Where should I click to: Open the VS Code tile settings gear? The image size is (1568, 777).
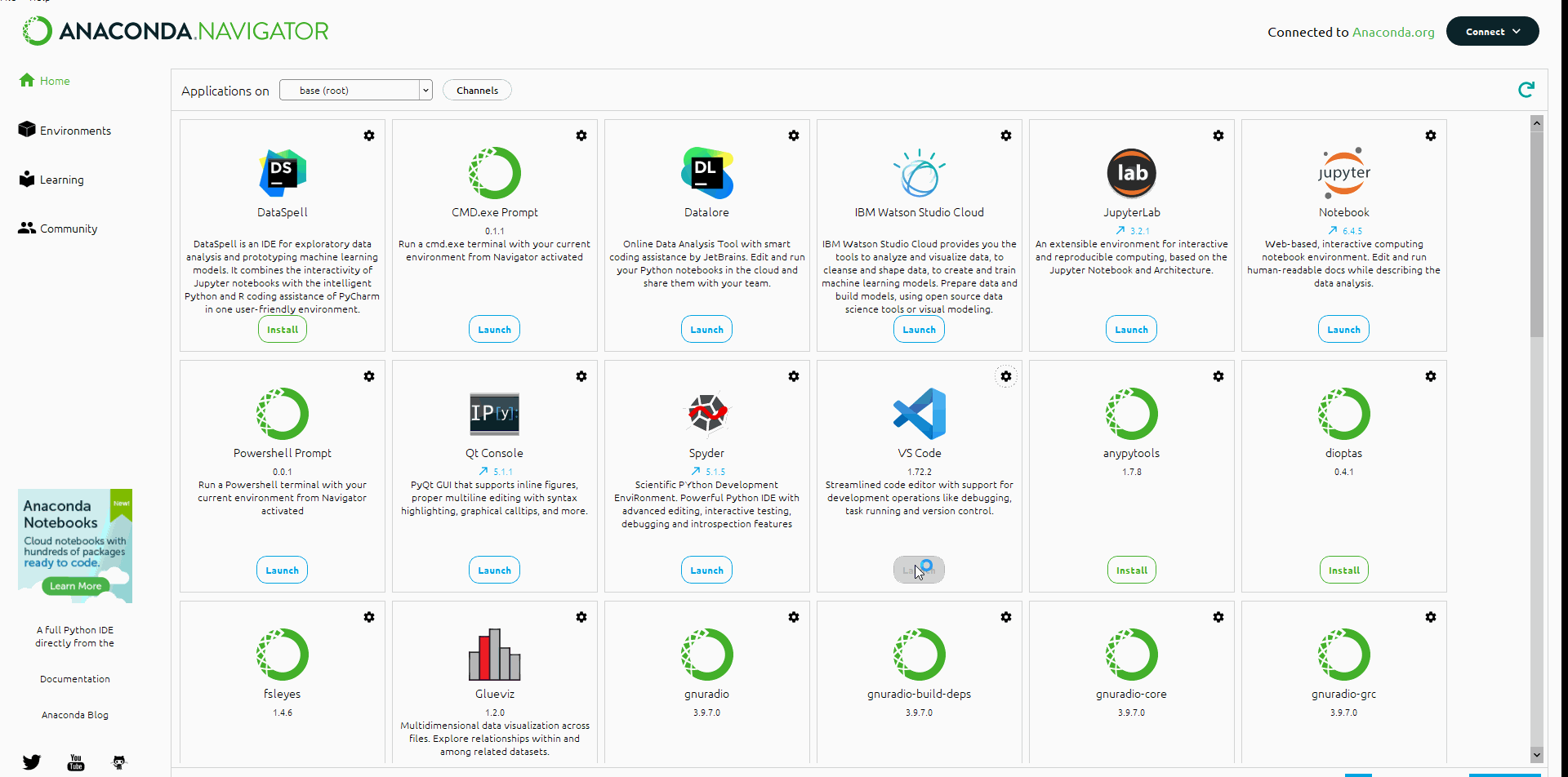[x=1006, y=376]
